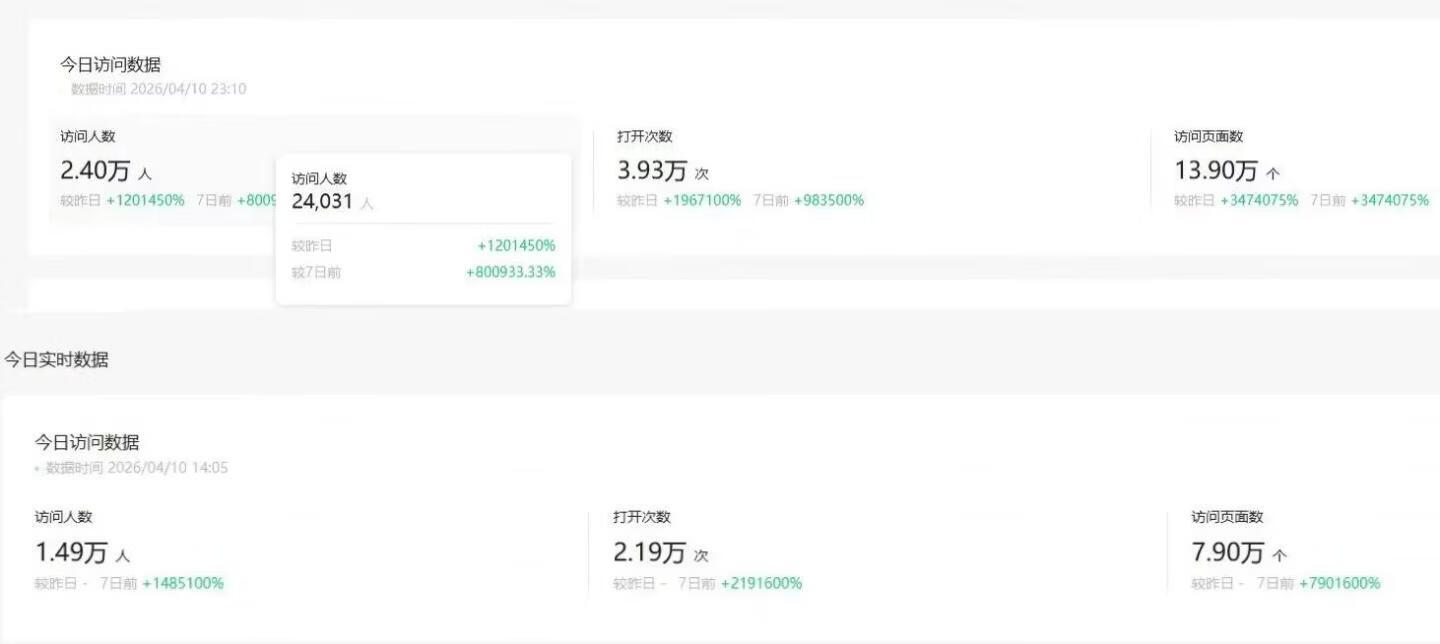
Task: Click the 今日实时数据 section title
Action: click(55, 360)
